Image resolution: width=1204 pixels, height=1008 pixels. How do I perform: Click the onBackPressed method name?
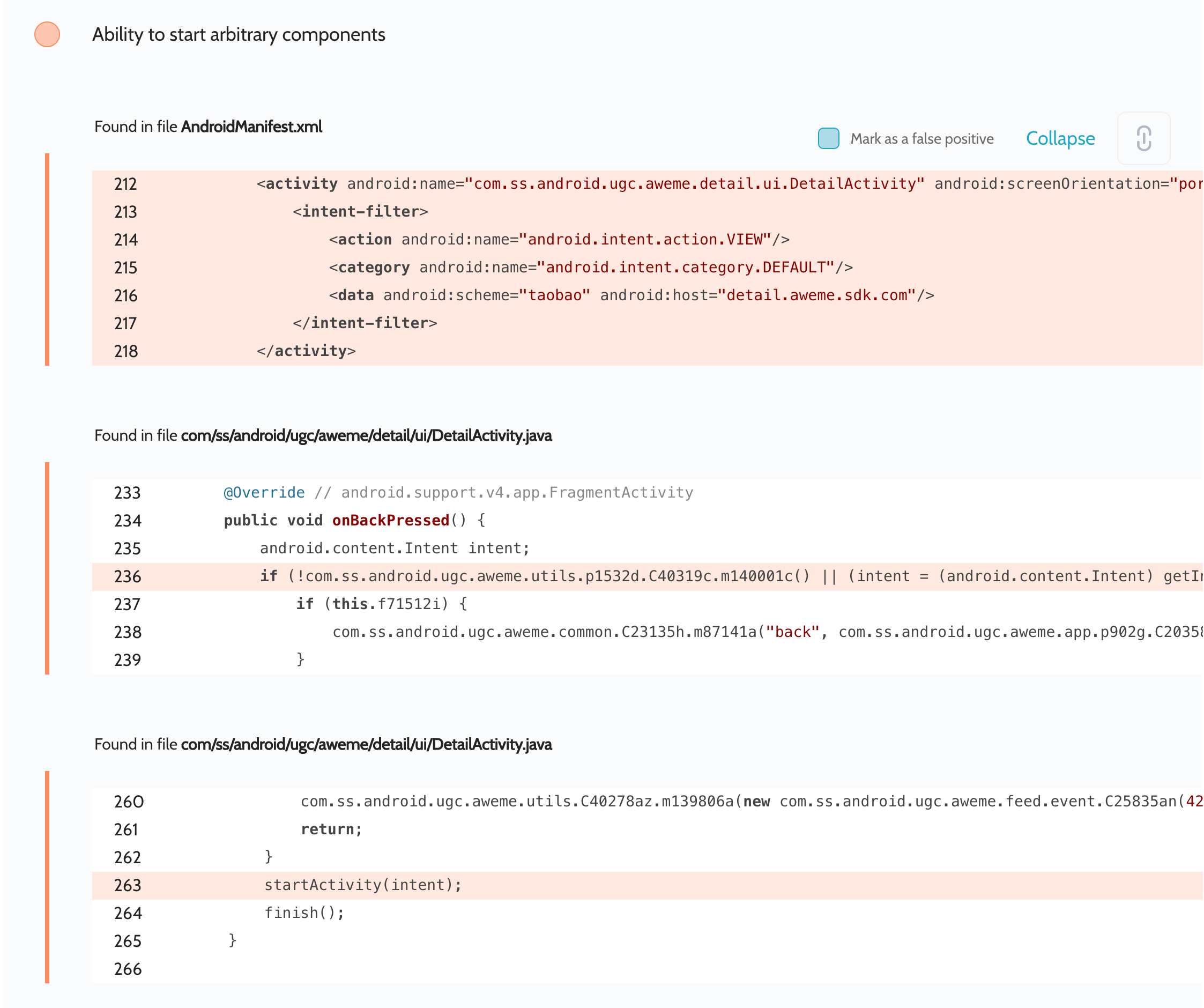pos(390,520)
